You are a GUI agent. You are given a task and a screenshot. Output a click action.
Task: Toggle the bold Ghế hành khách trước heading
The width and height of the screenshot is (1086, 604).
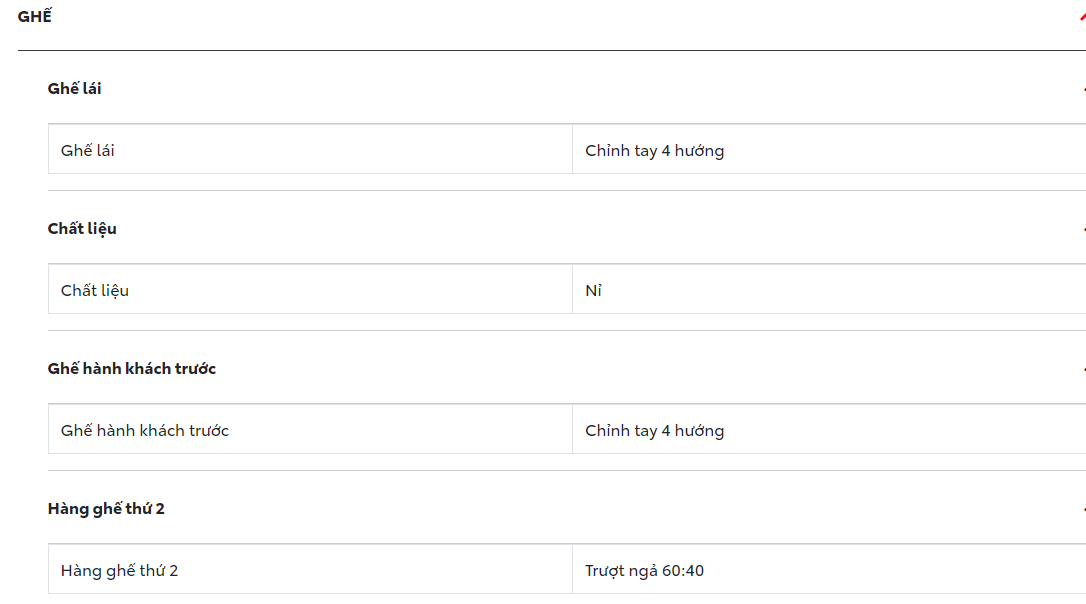pyautogui.click(x=131, y=369)
